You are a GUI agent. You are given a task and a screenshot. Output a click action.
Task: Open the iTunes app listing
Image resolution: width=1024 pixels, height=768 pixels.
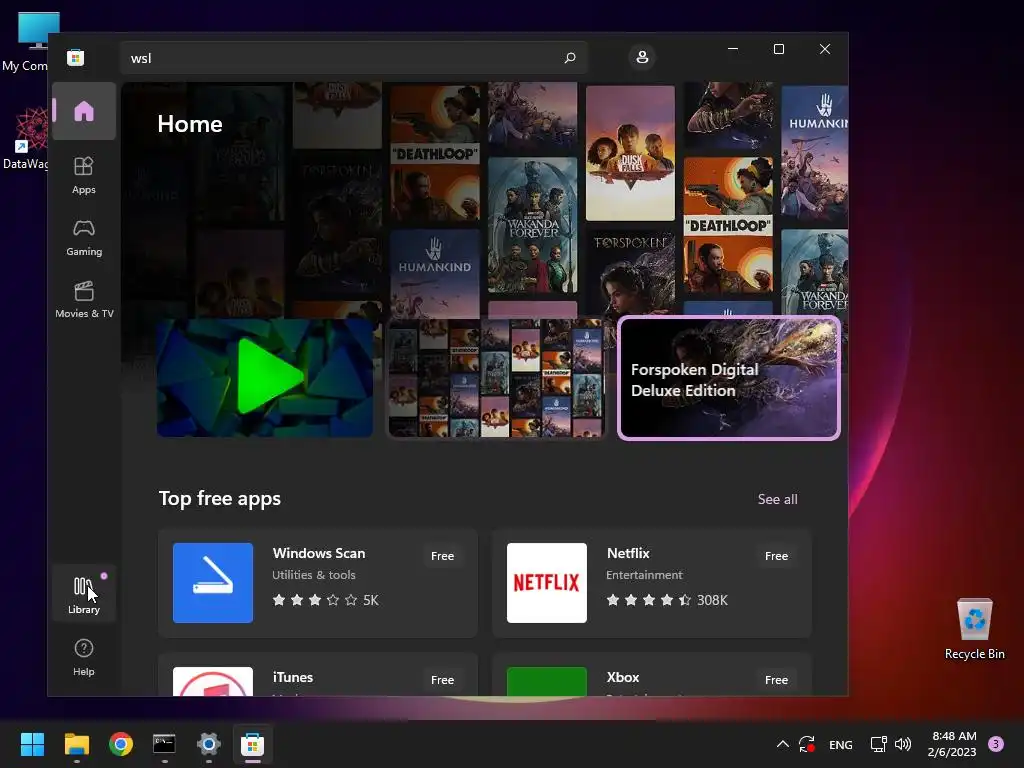click(x=317, y=674)
